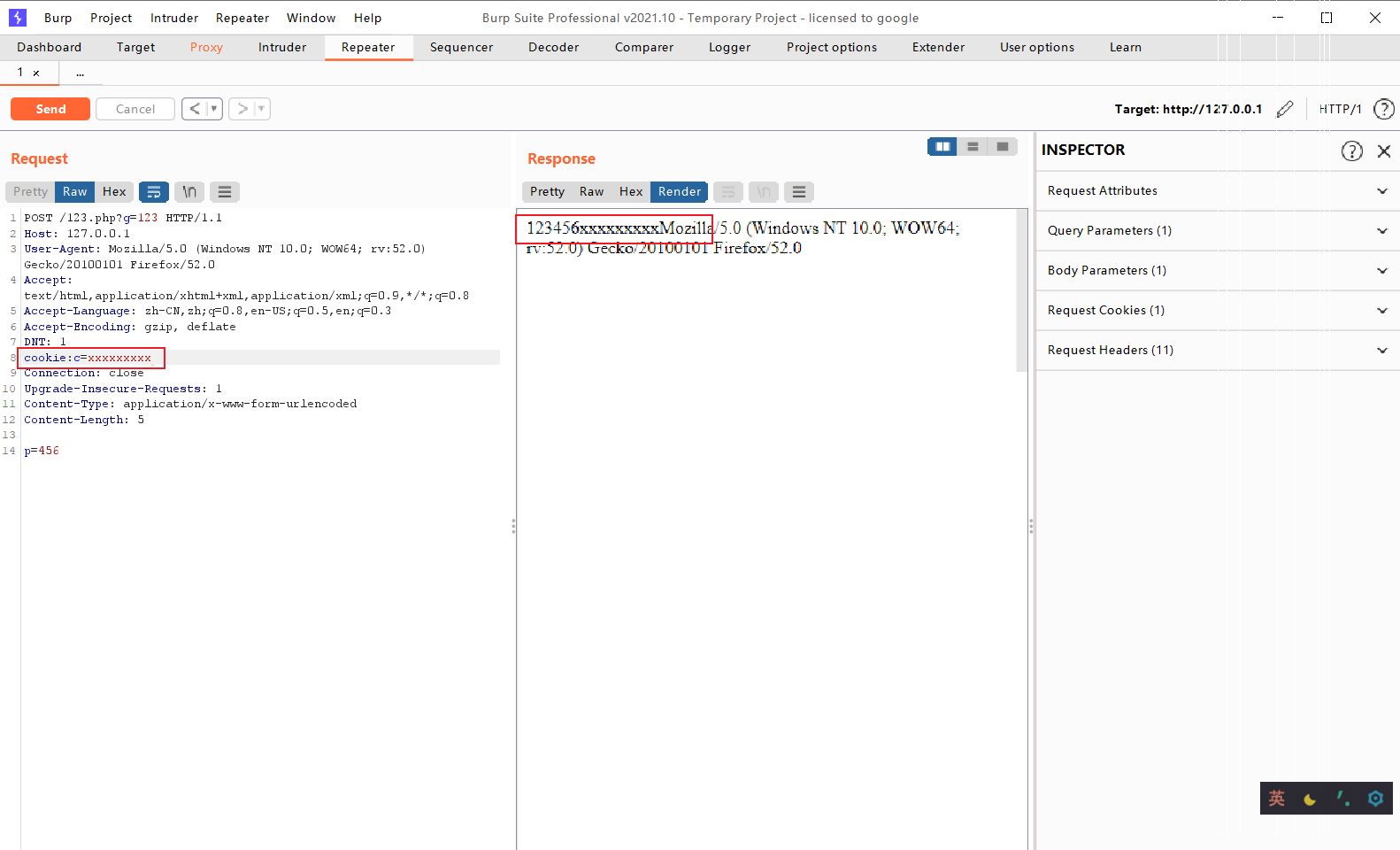1400x850 pixels.
Task: Click the edit target pencil icon
Action: pyautogui.click(x=1285, y=109)
